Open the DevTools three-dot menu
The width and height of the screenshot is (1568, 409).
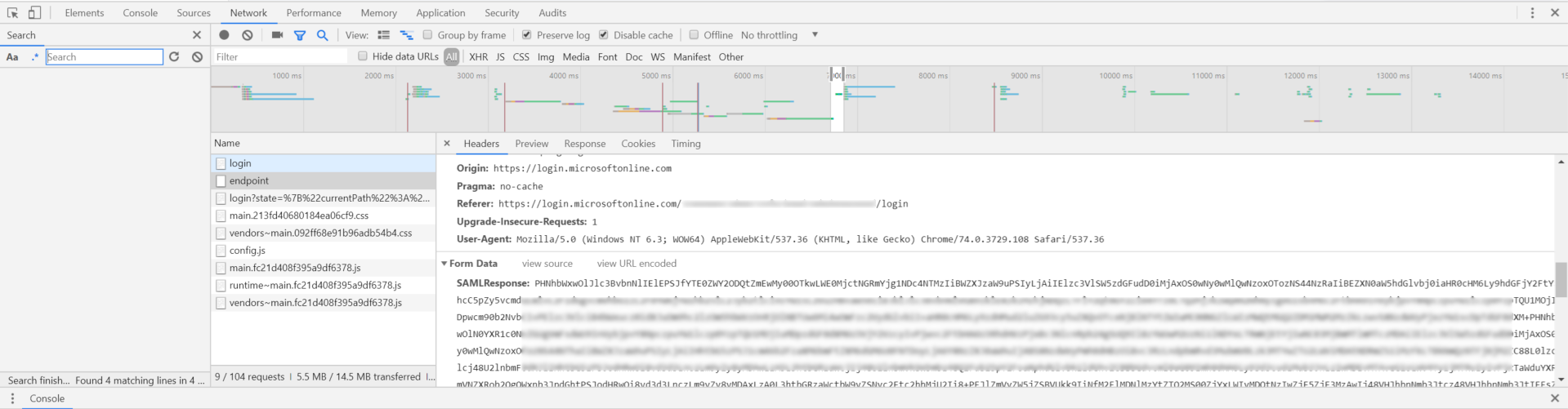(1532, 13)
